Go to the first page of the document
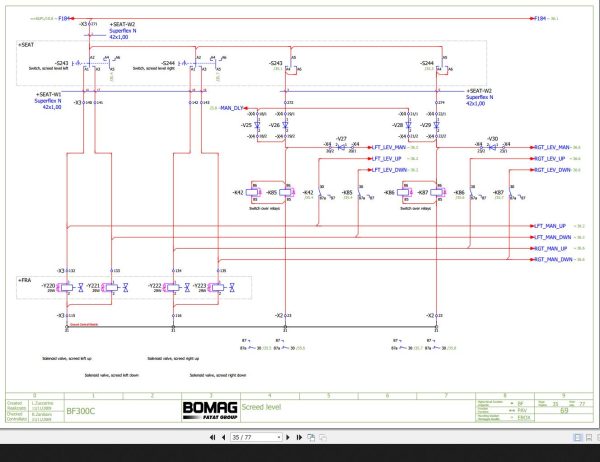Image resolution: width=600 pixels, height=462 pixels. point(212,437)
